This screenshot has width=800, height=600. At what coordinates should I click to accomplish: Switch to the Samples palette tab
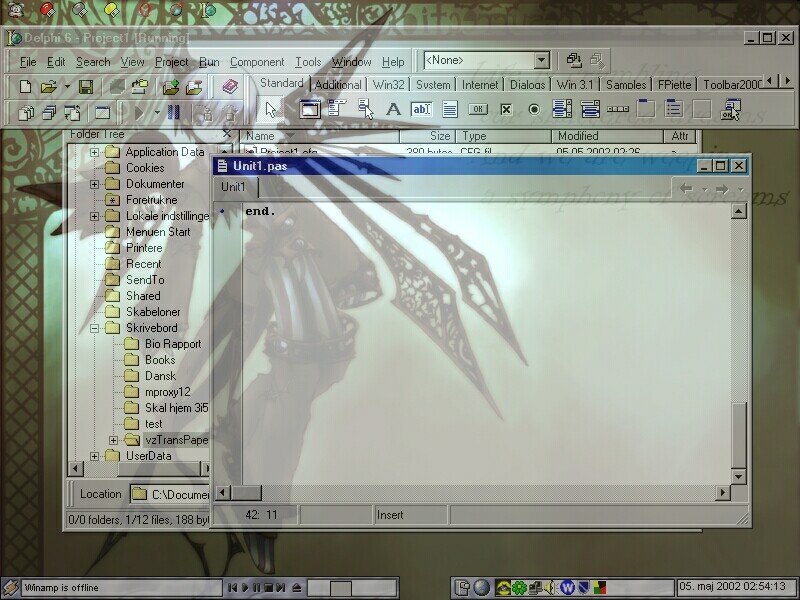[x=626, y=84]
